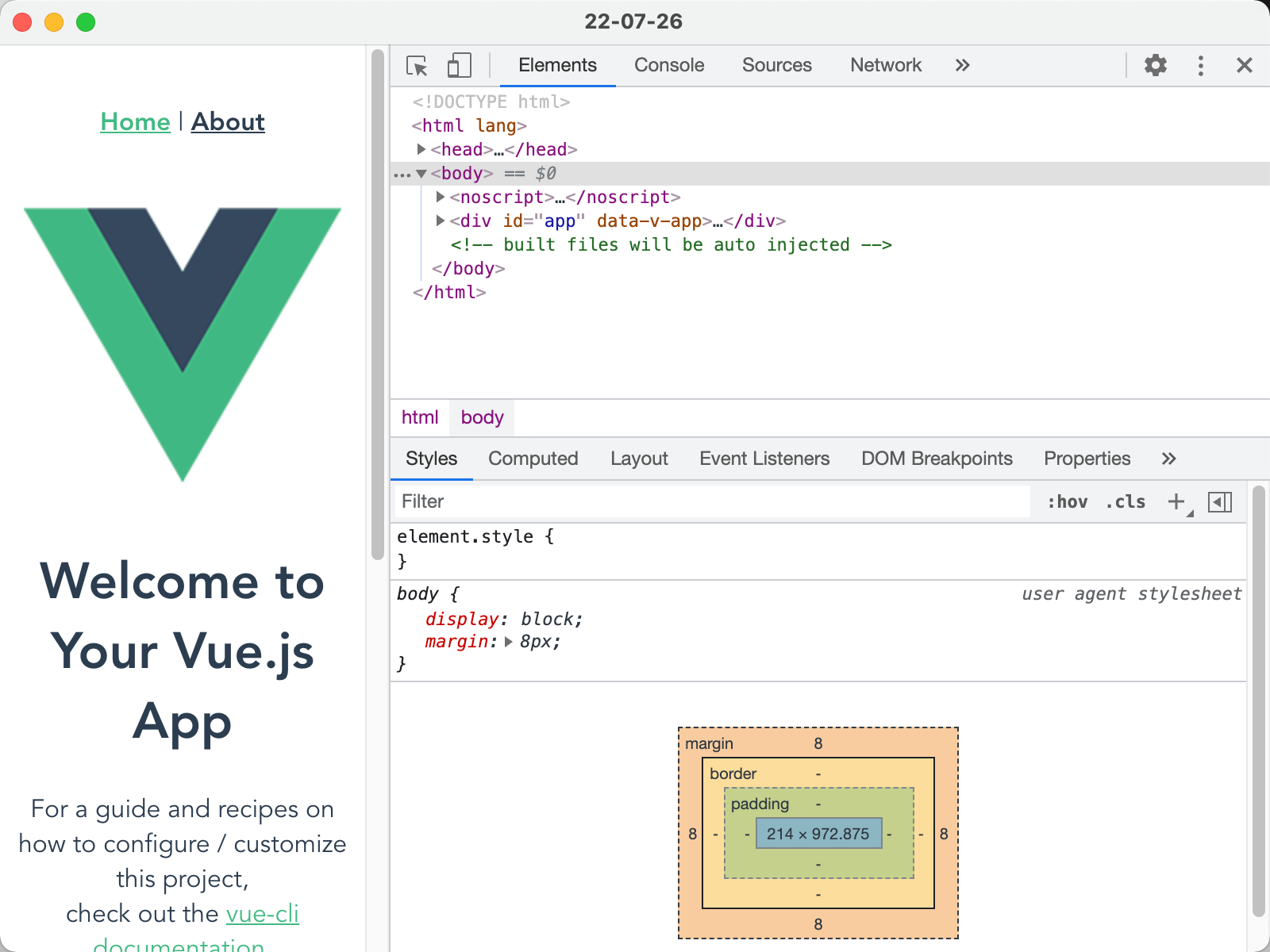Switch to the Elements tab

557,65
